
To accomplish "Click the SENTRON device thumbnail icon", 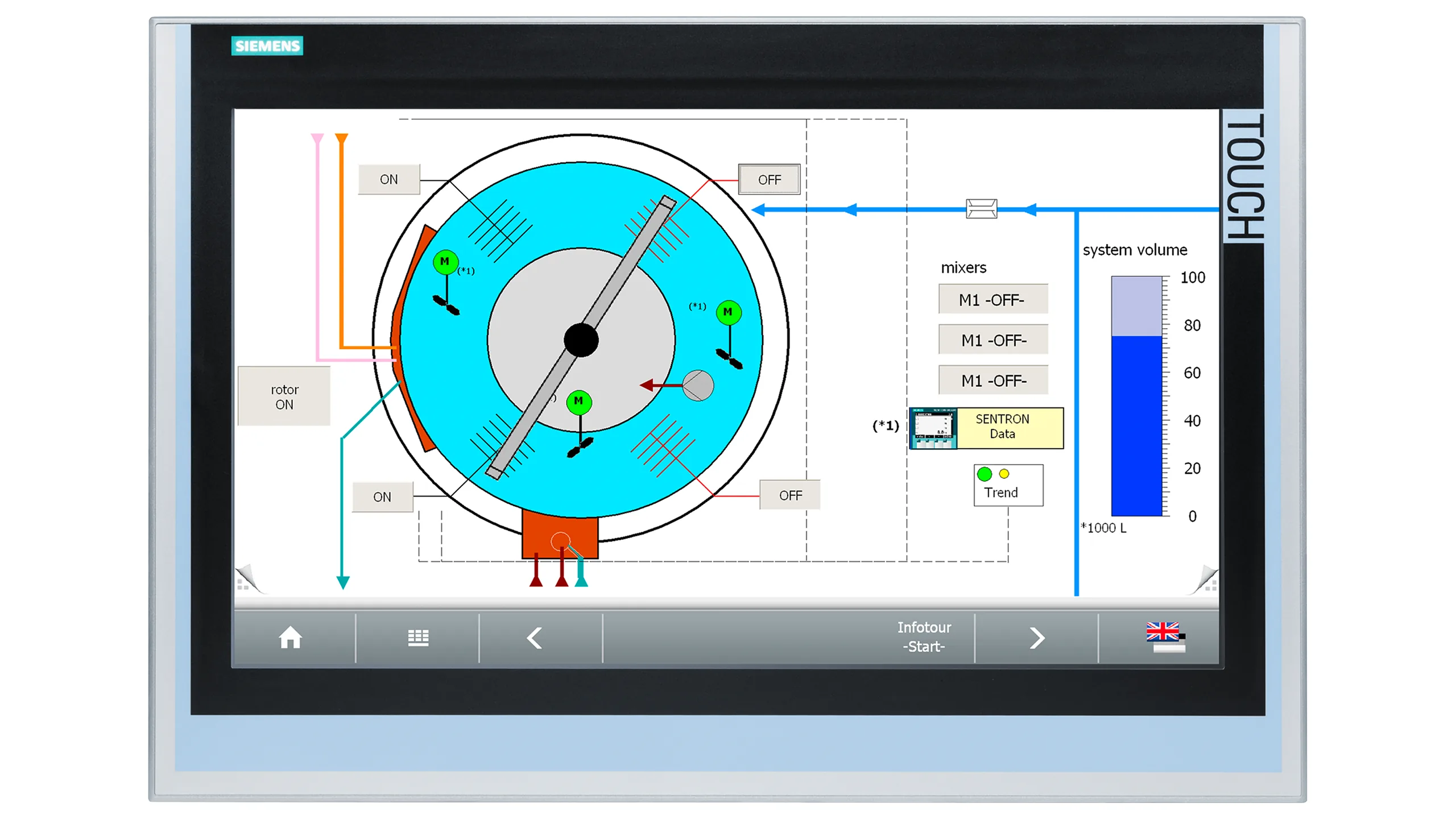I will point(935,427).
